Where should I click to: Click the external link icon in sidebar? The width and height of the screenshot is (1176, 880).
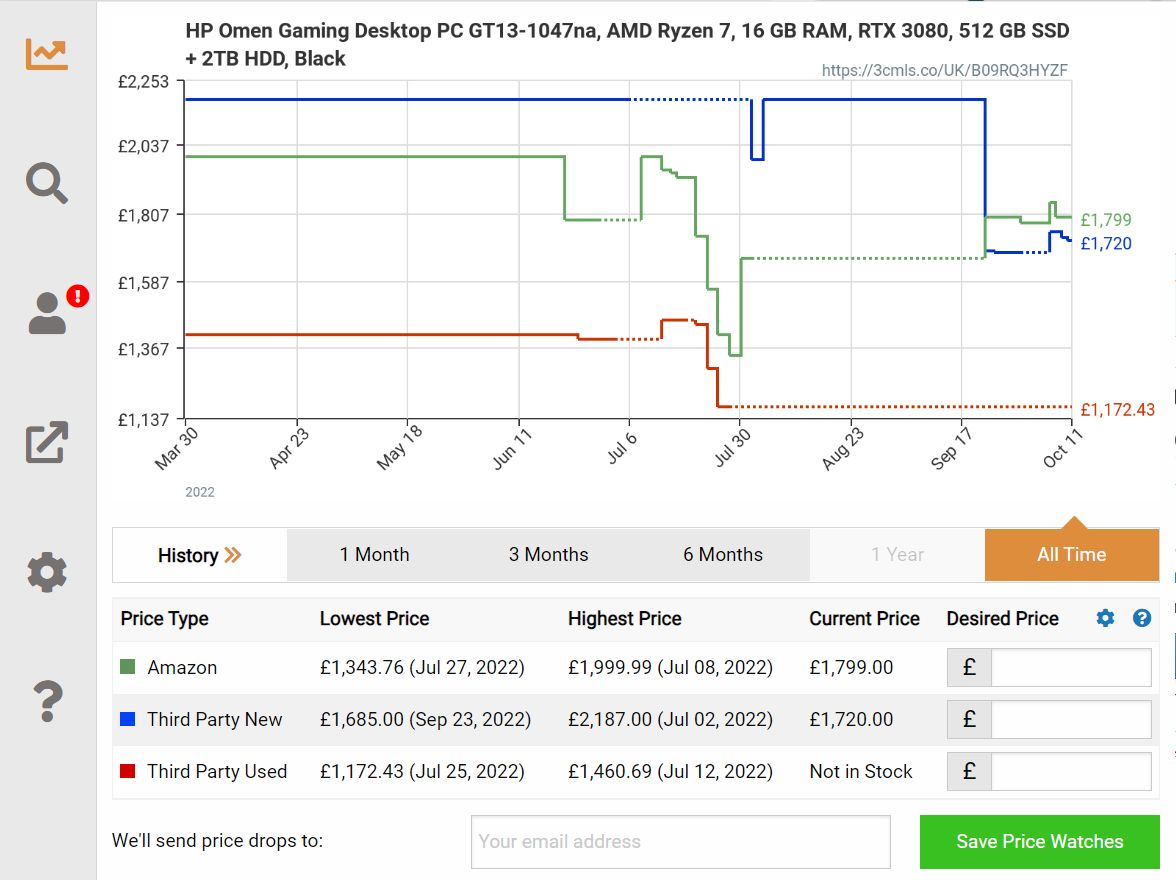(x=47, y=443)
